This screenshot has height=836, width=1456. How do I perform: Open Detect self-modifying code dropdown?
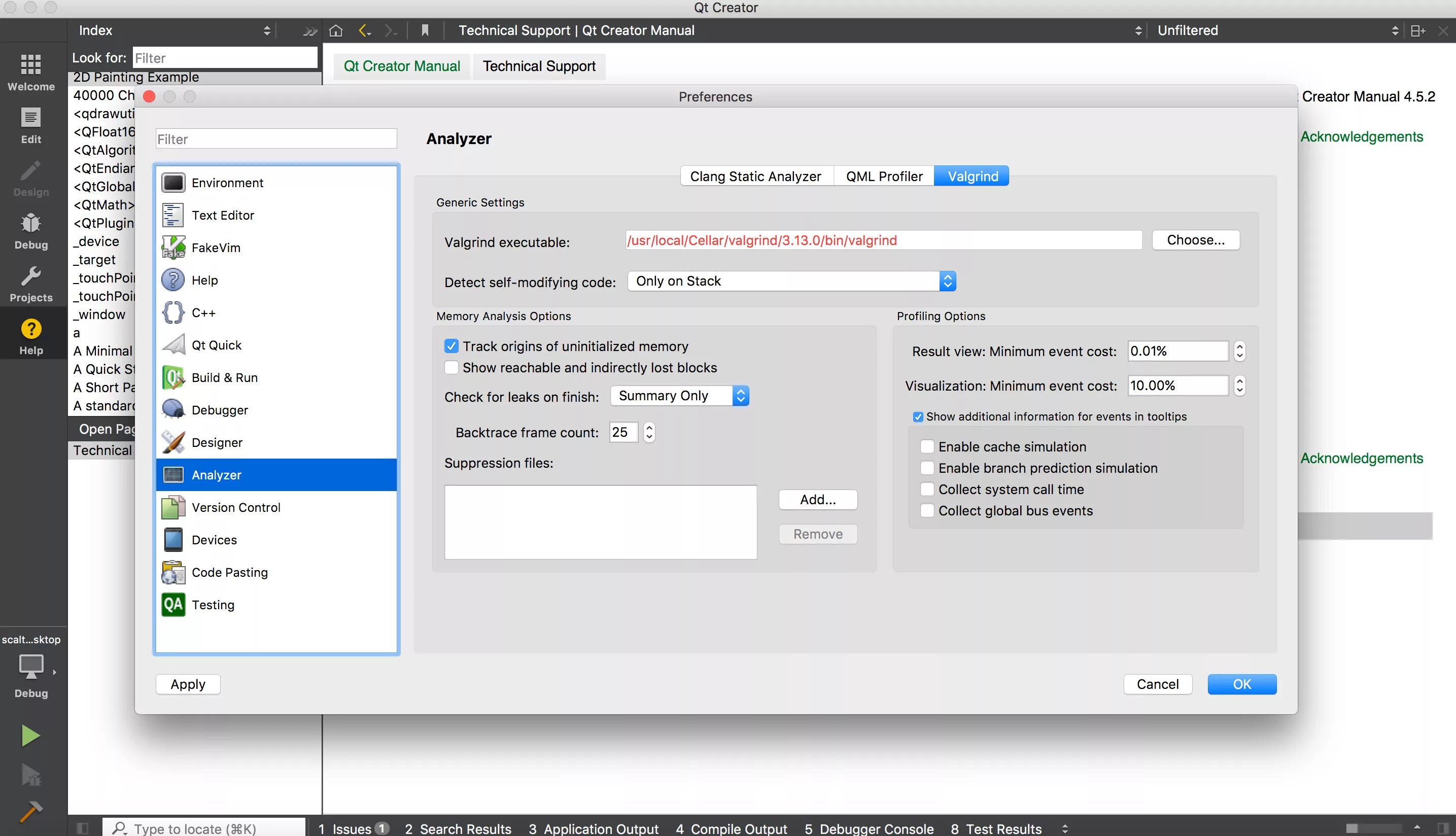pos(792,282)
